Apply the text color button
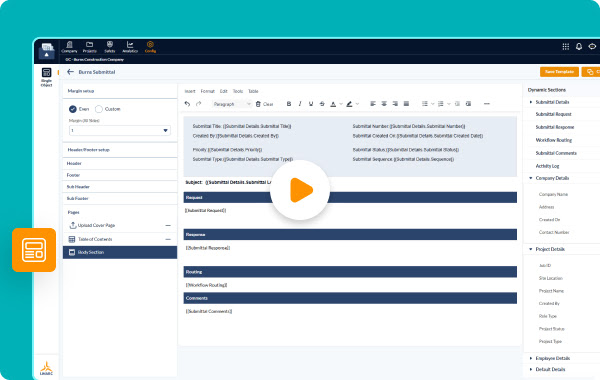The height and width of the screenshot is (380, 600). click(x=333, y=104)
